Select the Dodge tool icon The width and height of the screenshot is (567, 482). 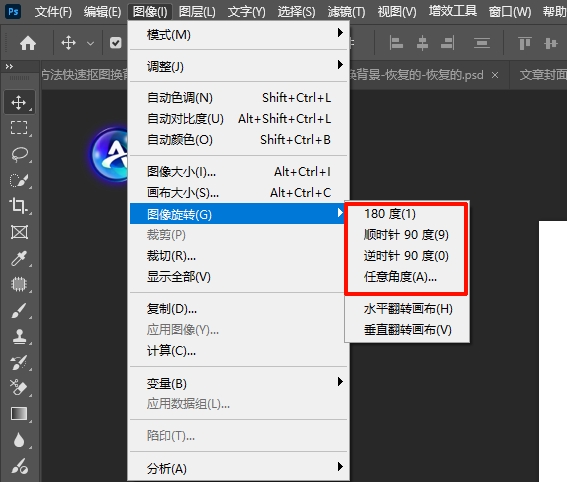19,466
